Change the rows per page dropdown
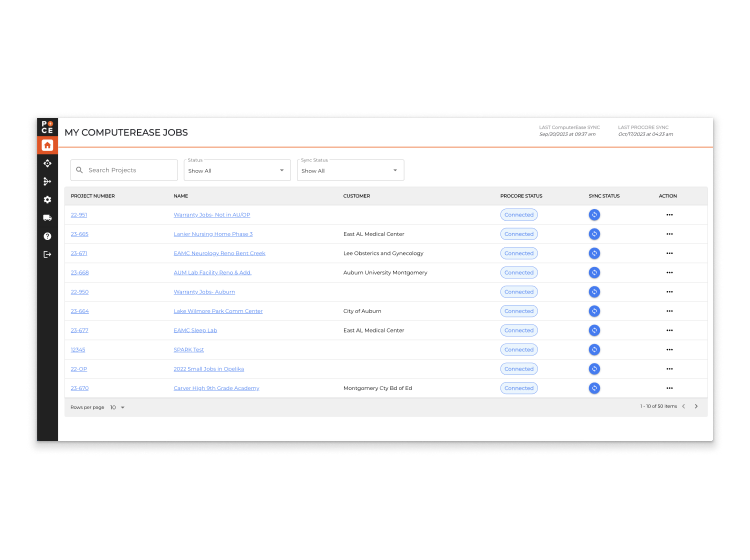Viewport: 750px width, 560px height. [x=117, y=407]
